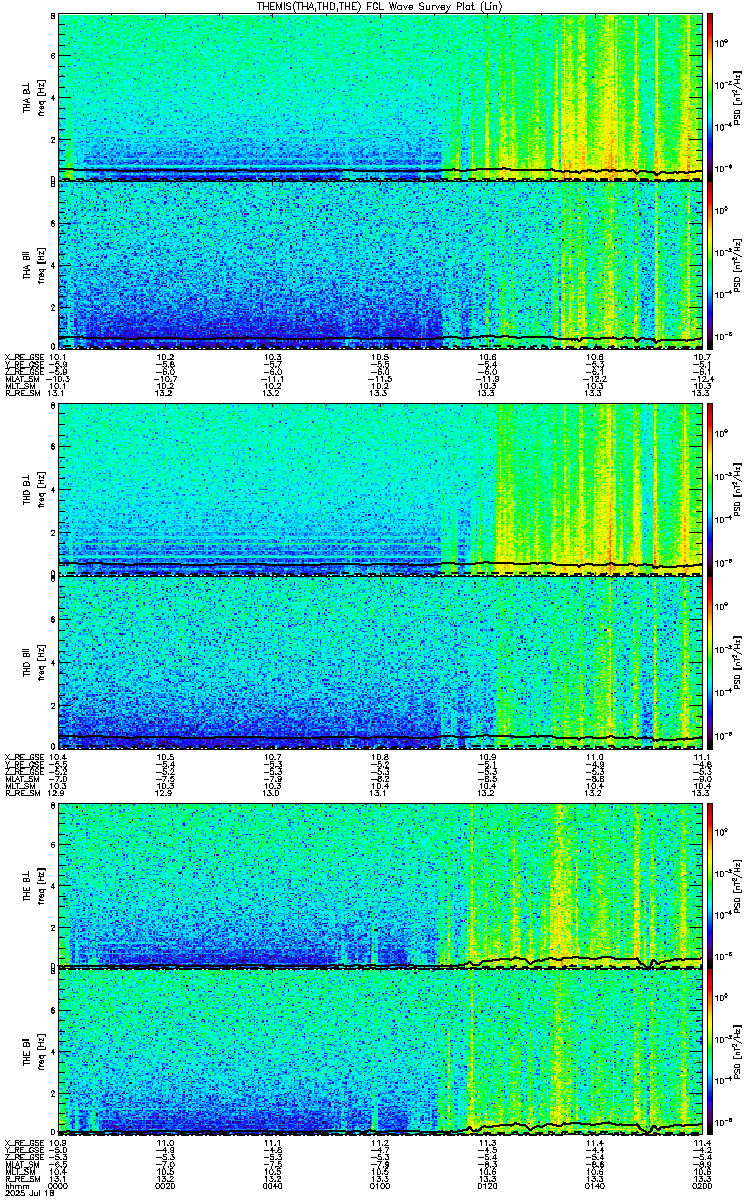This screenshot has height=1200, width=750.
Task: Click the PSD color bar beside THE B⊥
Action: pyautogui.click(x=710, y=886)
